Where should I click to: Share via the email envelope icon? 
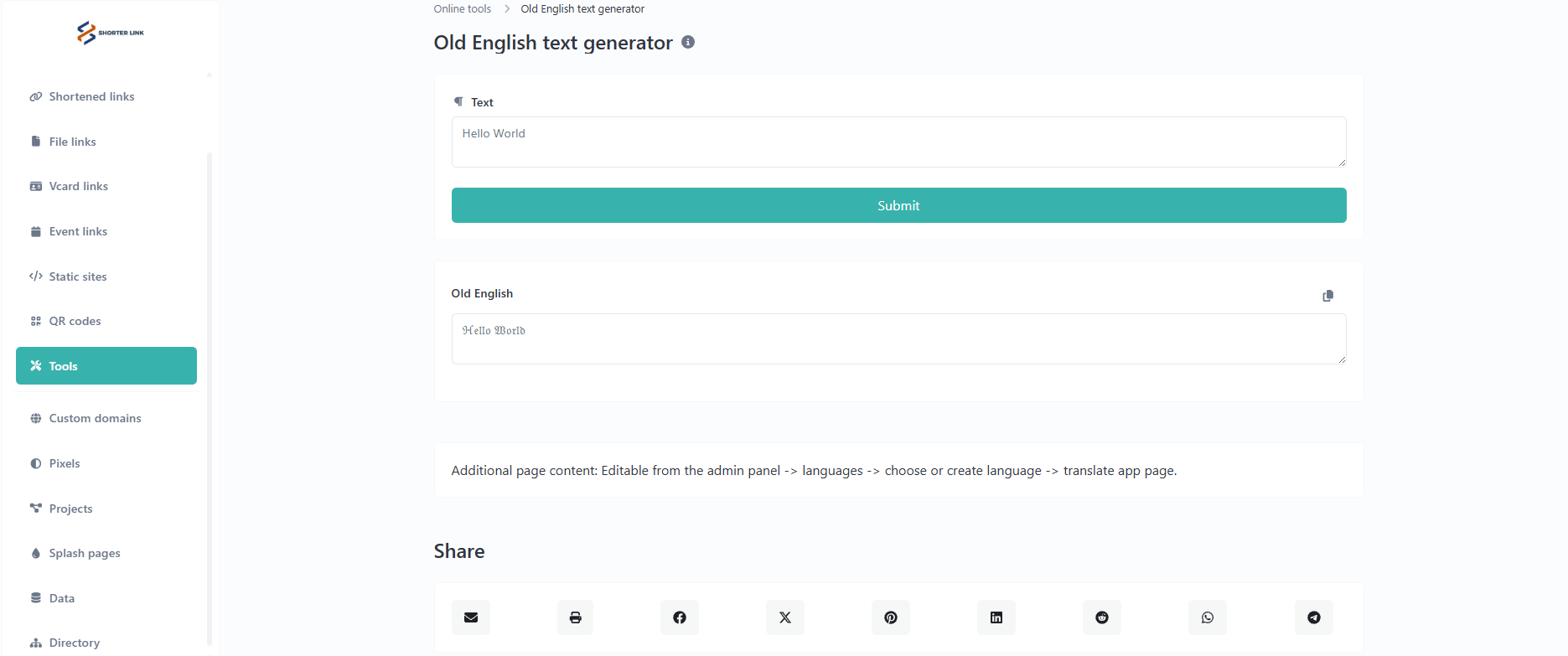tap(471, 617)
